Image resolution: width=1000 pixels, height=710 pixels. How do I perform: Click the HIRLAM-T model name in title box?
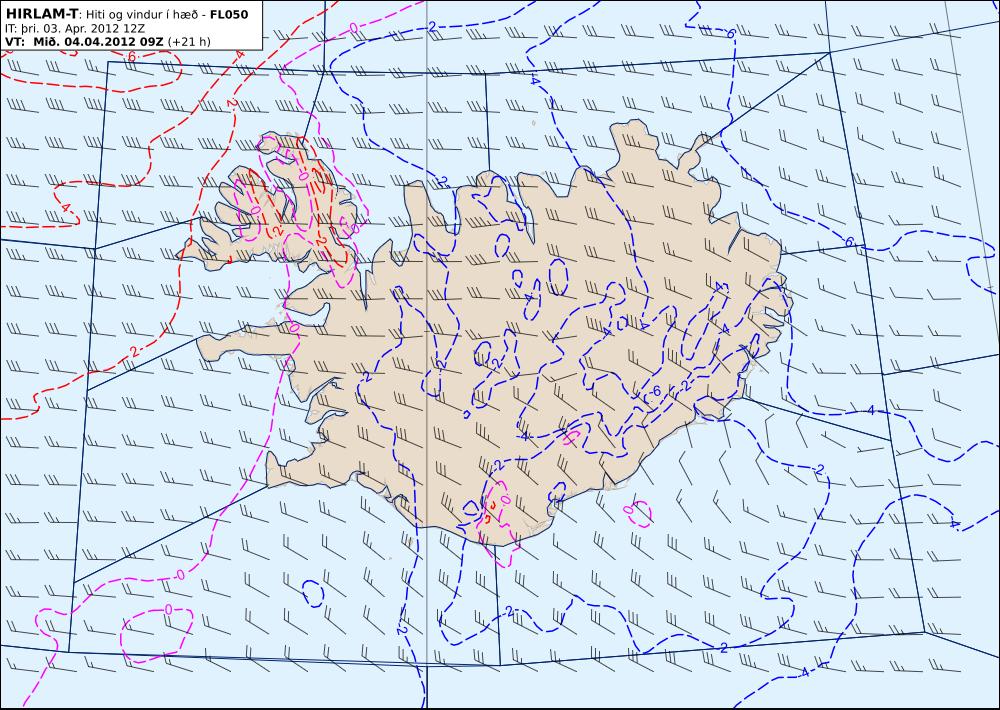pyautogui.click(x=41, y=14)
